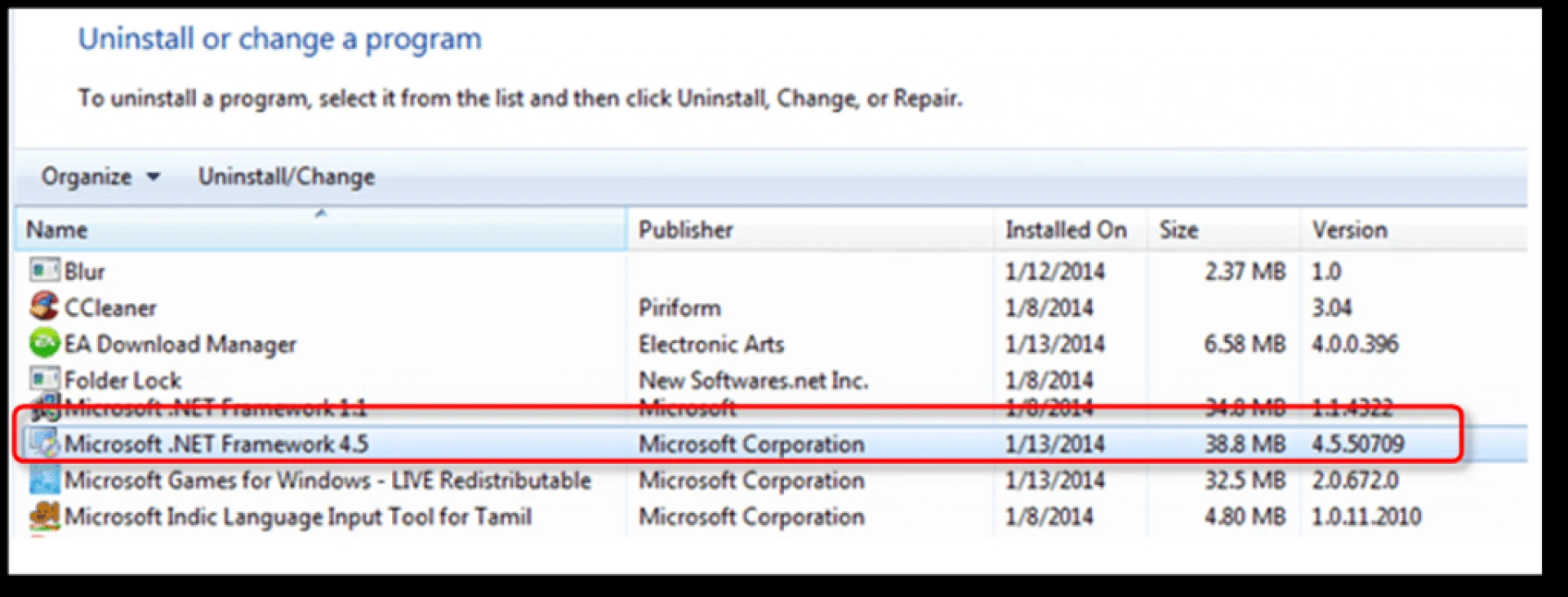Click the Indic Language Input Tool icon
Screen dimensions: 1568x597
click(44, 515)
